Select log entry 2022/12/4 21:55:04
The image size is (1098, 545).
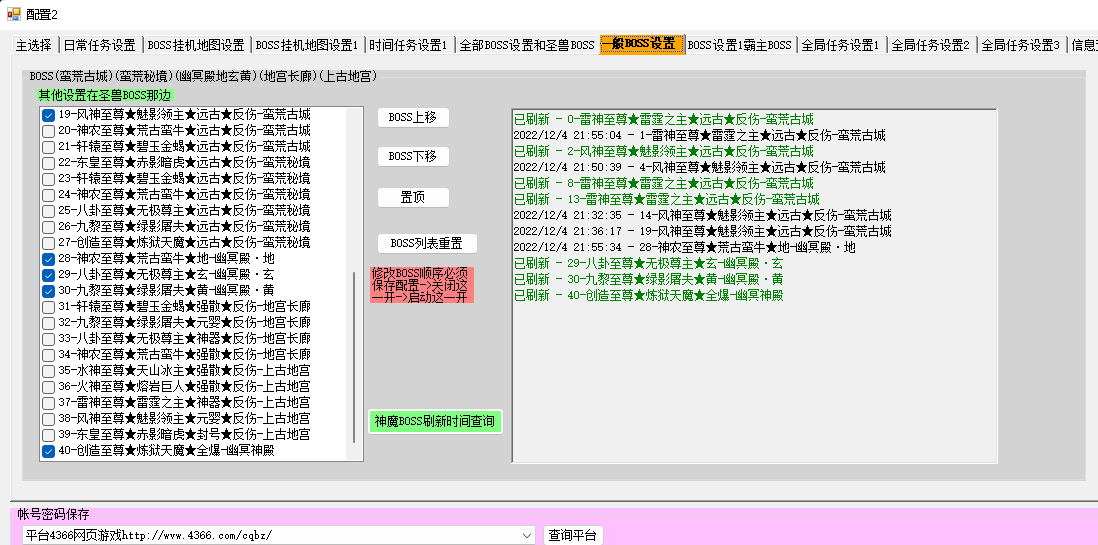click(699, 135)
